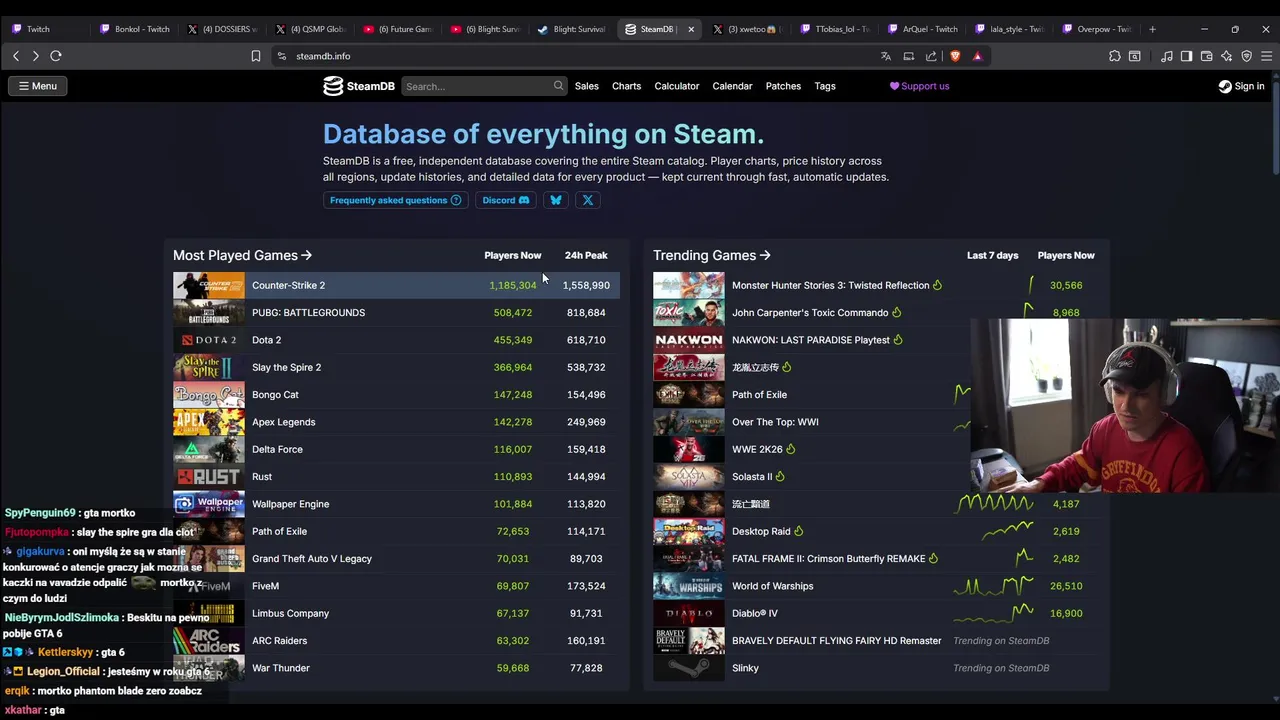Bookmark this page with the bookmark icon
Screen dimensions: 1280x720
tap(256, 56)
